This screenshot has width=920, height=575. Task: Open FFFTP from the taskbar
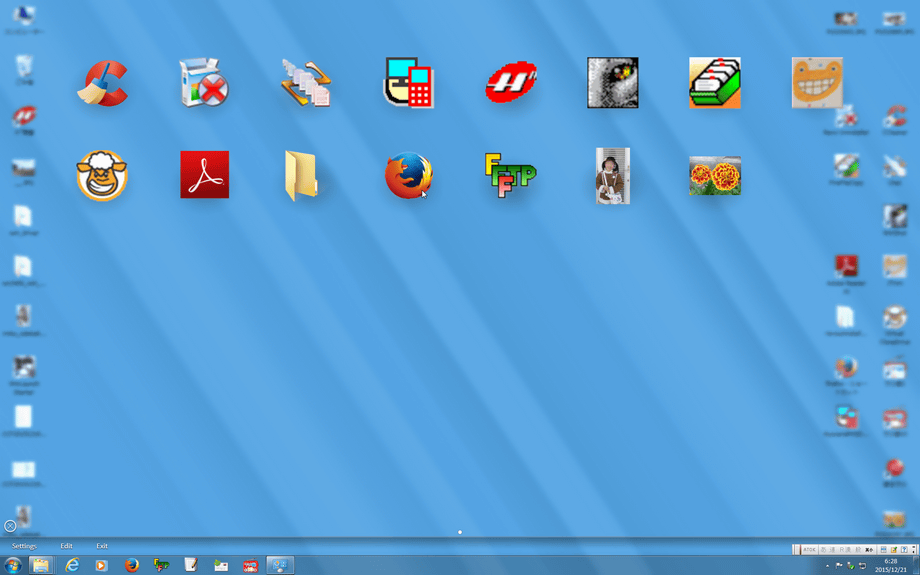(x=161, y=565)
